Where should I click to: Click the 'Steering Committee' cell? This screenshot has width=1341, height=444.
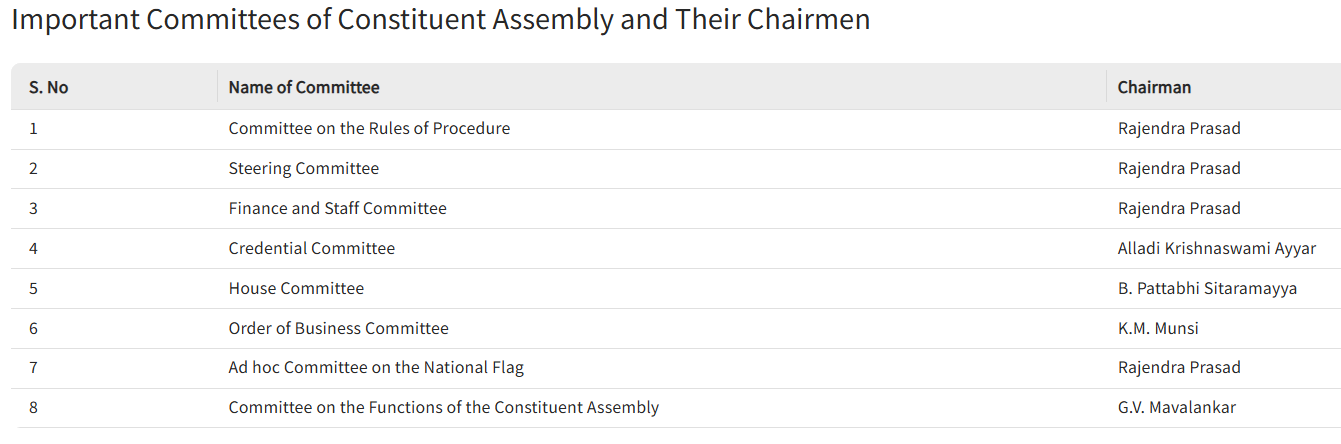pos(304,168)
